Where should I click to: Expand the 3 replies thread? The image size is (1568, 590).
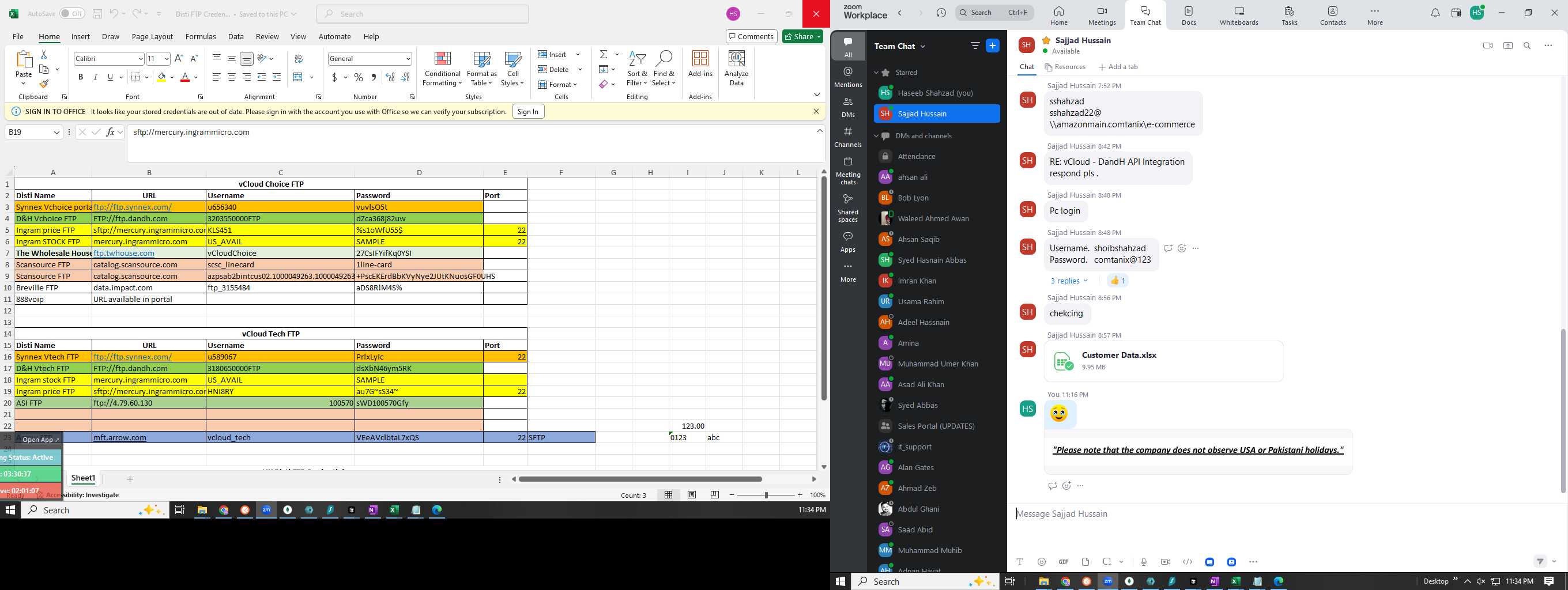coord(1069,281)
